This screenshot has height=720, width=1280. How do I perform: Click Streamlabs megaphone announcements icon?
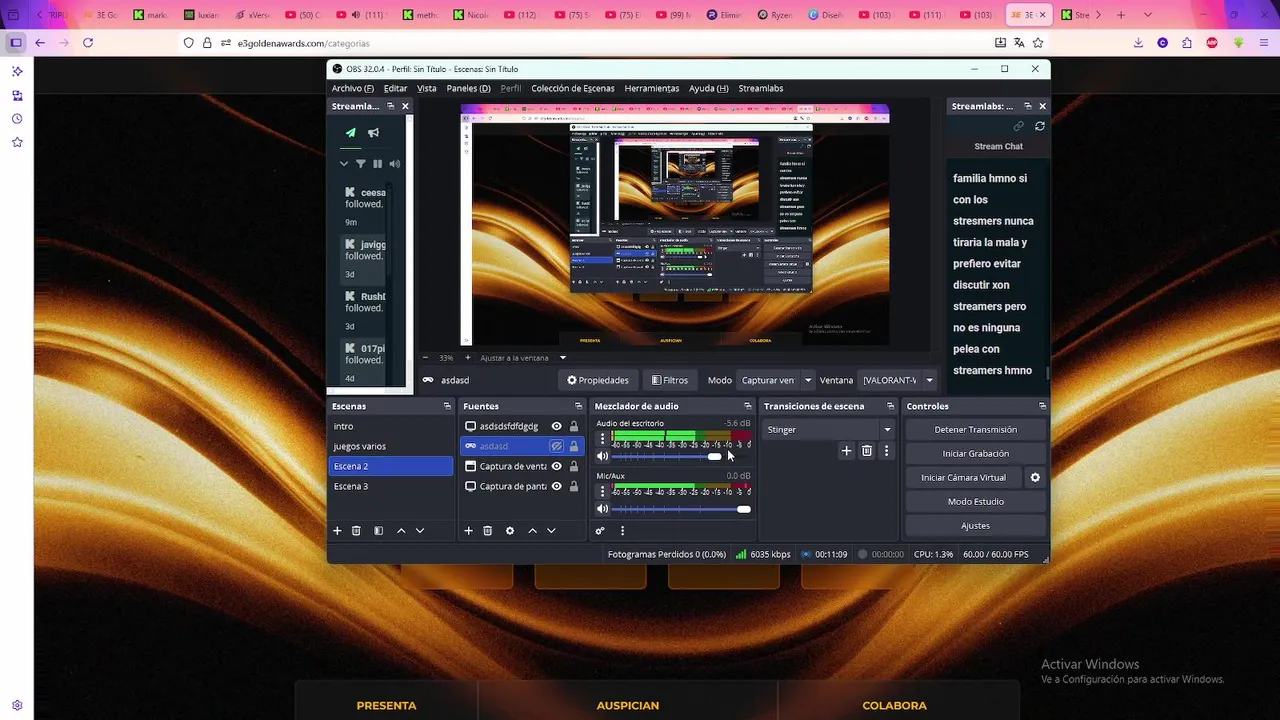pyautogui.click(x=373, y=133)
